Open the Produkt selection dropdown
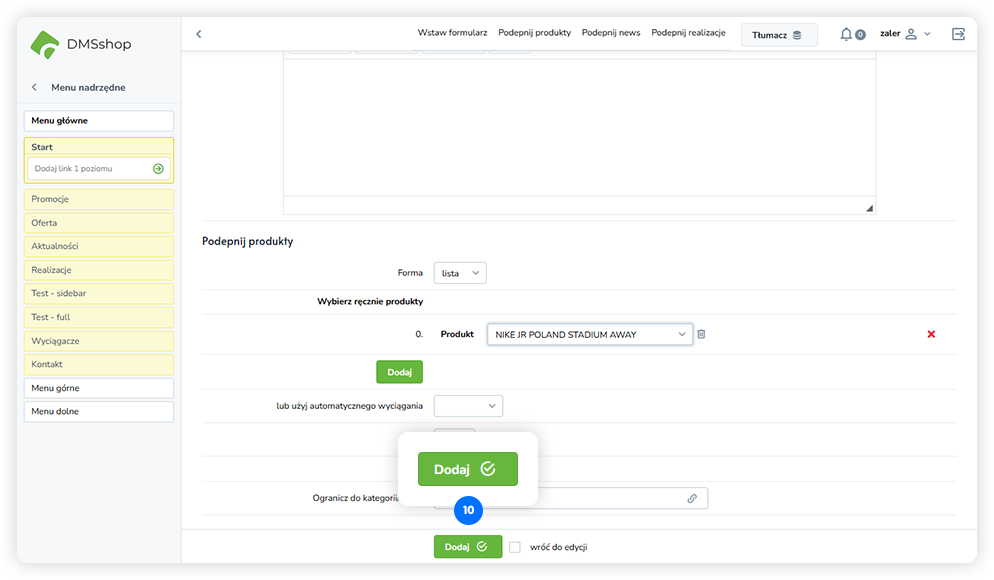This screenshot has height=580, width=994. (589, 334)
